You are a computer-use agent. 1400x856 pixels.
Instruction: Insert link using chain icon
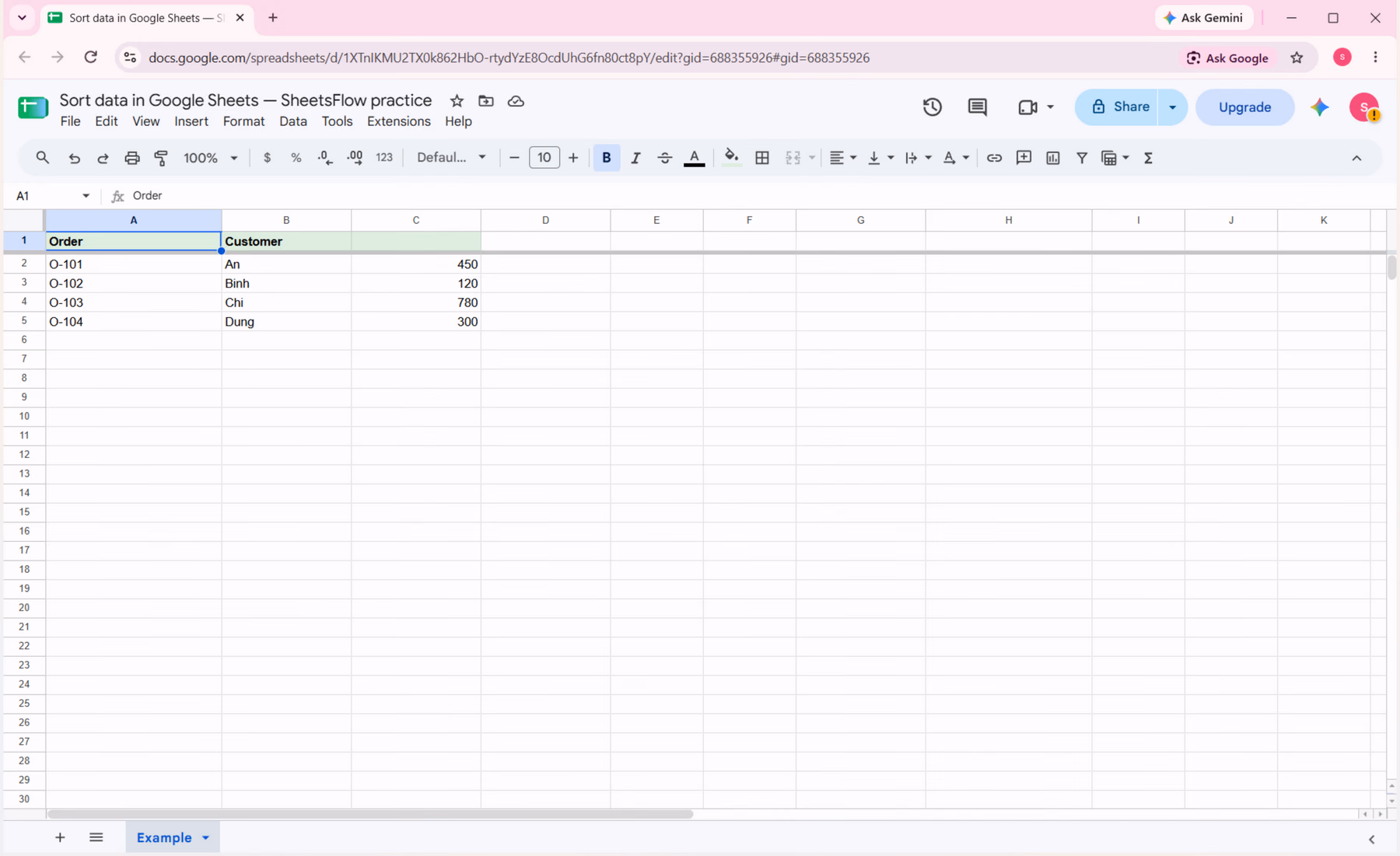(x=994, y=158)
